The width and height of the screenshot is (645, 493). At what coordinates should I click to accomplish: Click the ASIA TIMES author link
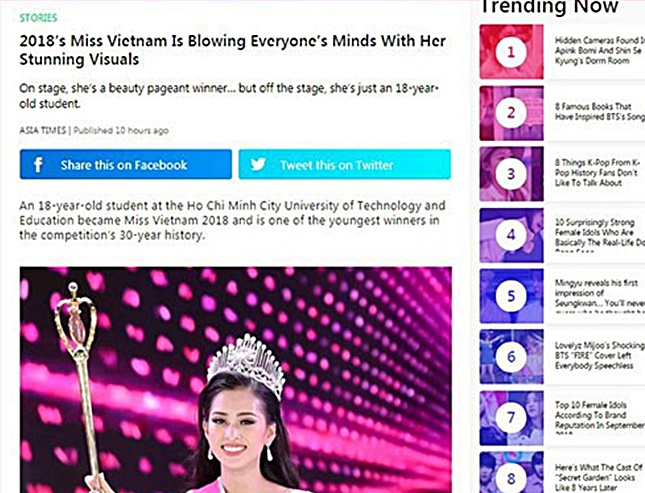(42, 130)
